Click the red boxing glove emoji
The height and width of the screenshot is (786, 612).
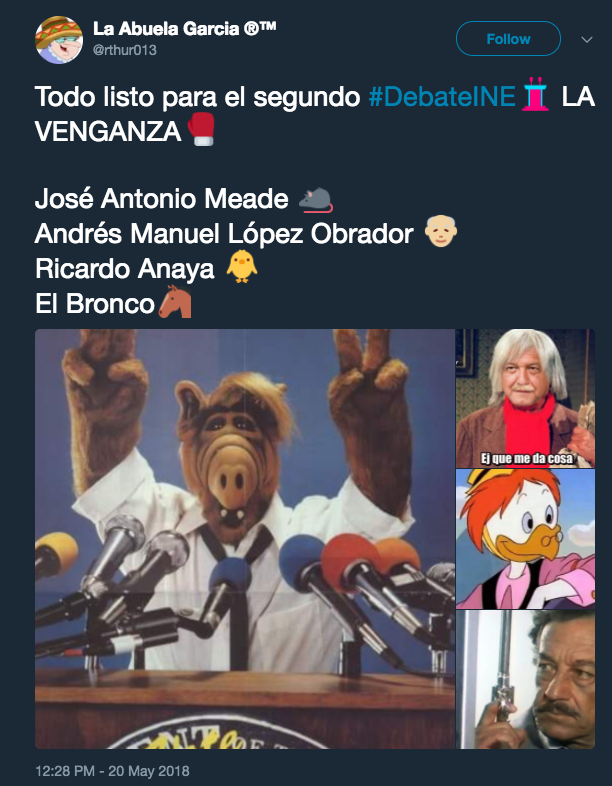point(201,129)
